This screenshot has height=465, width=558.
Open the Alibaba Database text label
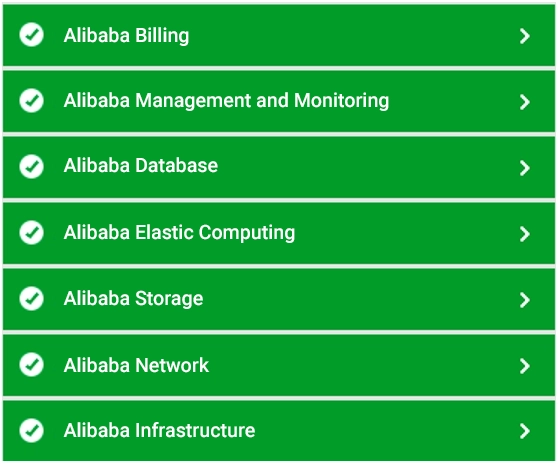[141, 165]
